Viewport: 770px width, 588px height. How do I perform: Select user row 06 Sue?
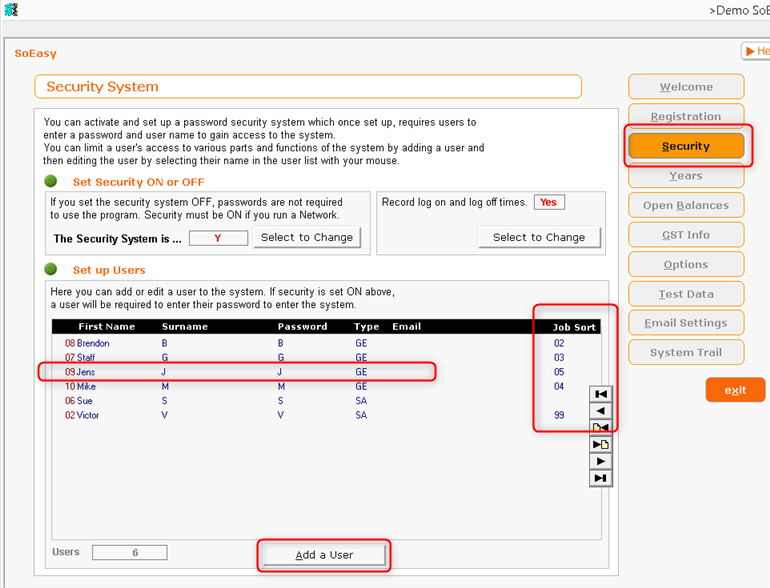[326, 401]
